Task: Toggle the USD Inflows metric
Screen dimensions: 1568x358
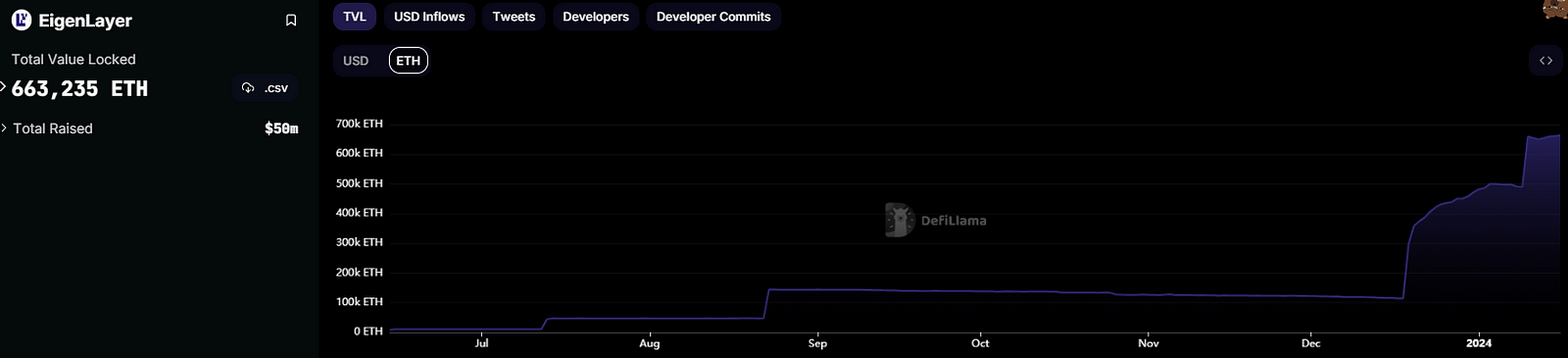Action: click(x=429, y=17)
